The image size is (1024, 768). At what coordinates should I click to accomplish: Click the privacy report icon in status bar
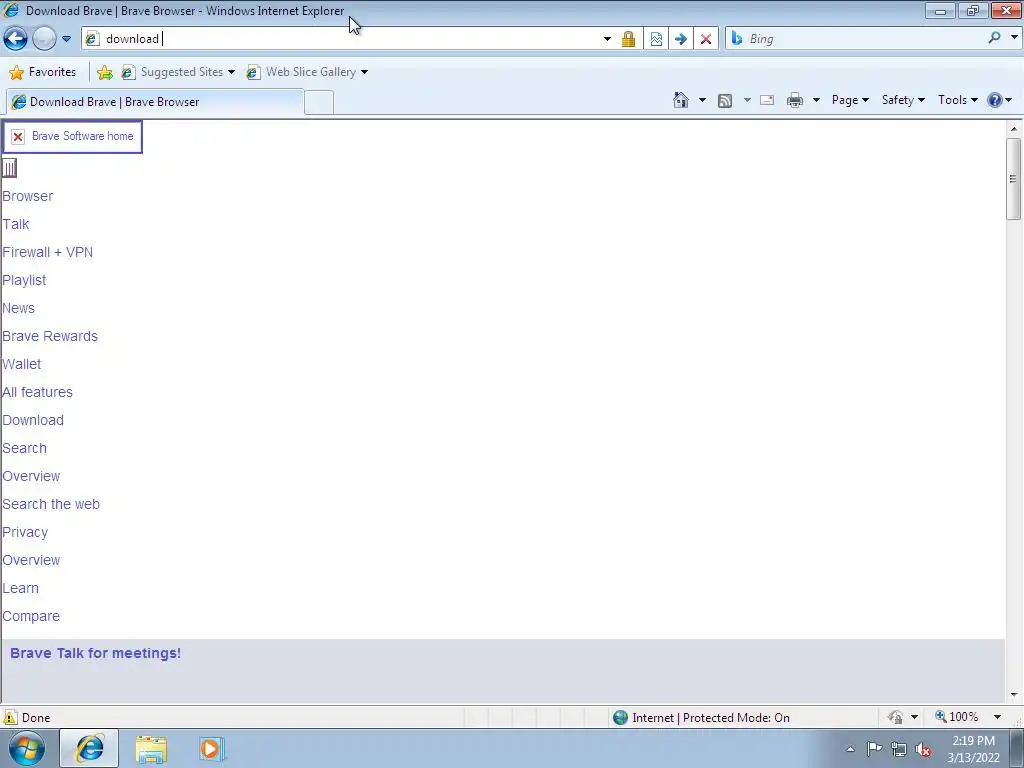click(895, 717)
